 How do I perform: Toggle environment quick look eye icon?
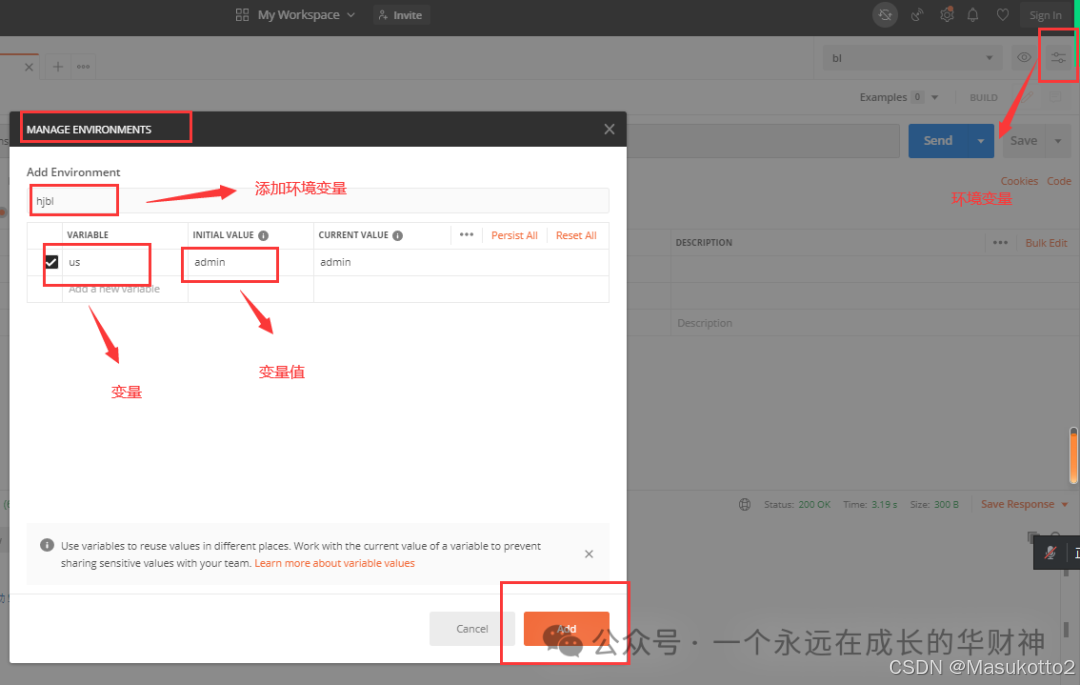[1024, 58]
